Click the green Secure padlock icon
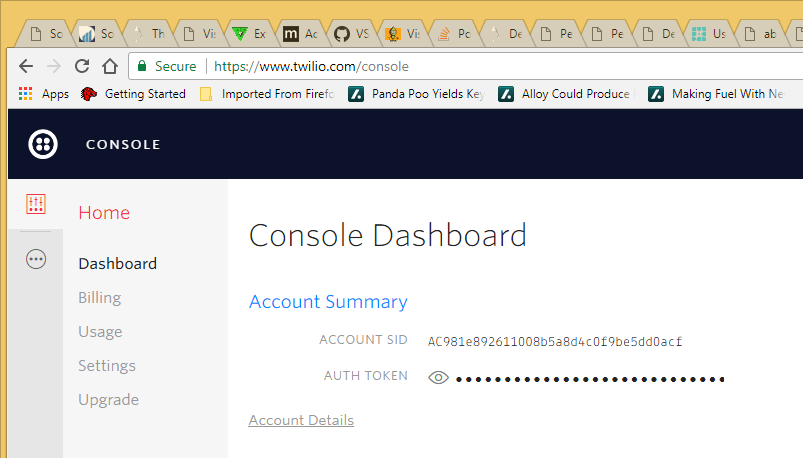This screenshot has width=803, height=458. point(142,66)
